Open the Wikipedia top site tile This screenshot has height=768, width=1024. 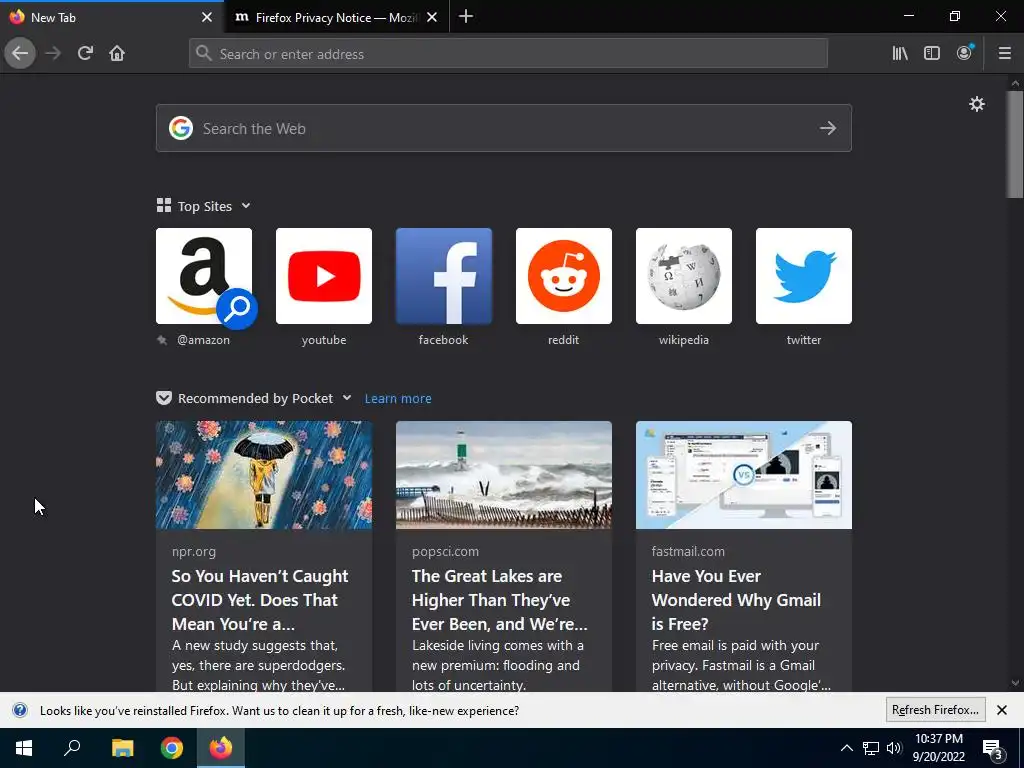[x=684, y=276]
